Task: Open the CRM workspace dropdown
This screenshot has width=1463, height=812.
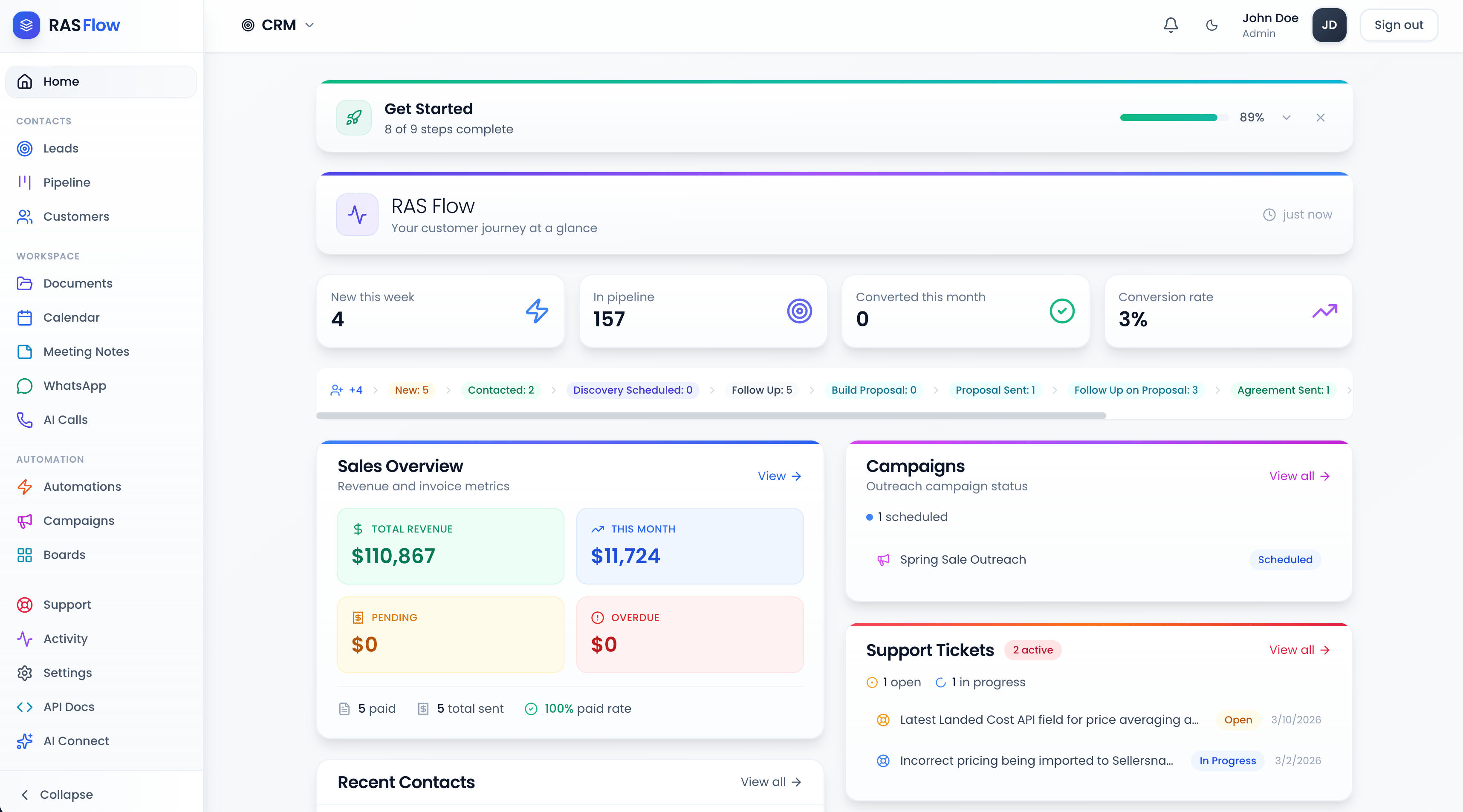Action: [x=278, y=25]
